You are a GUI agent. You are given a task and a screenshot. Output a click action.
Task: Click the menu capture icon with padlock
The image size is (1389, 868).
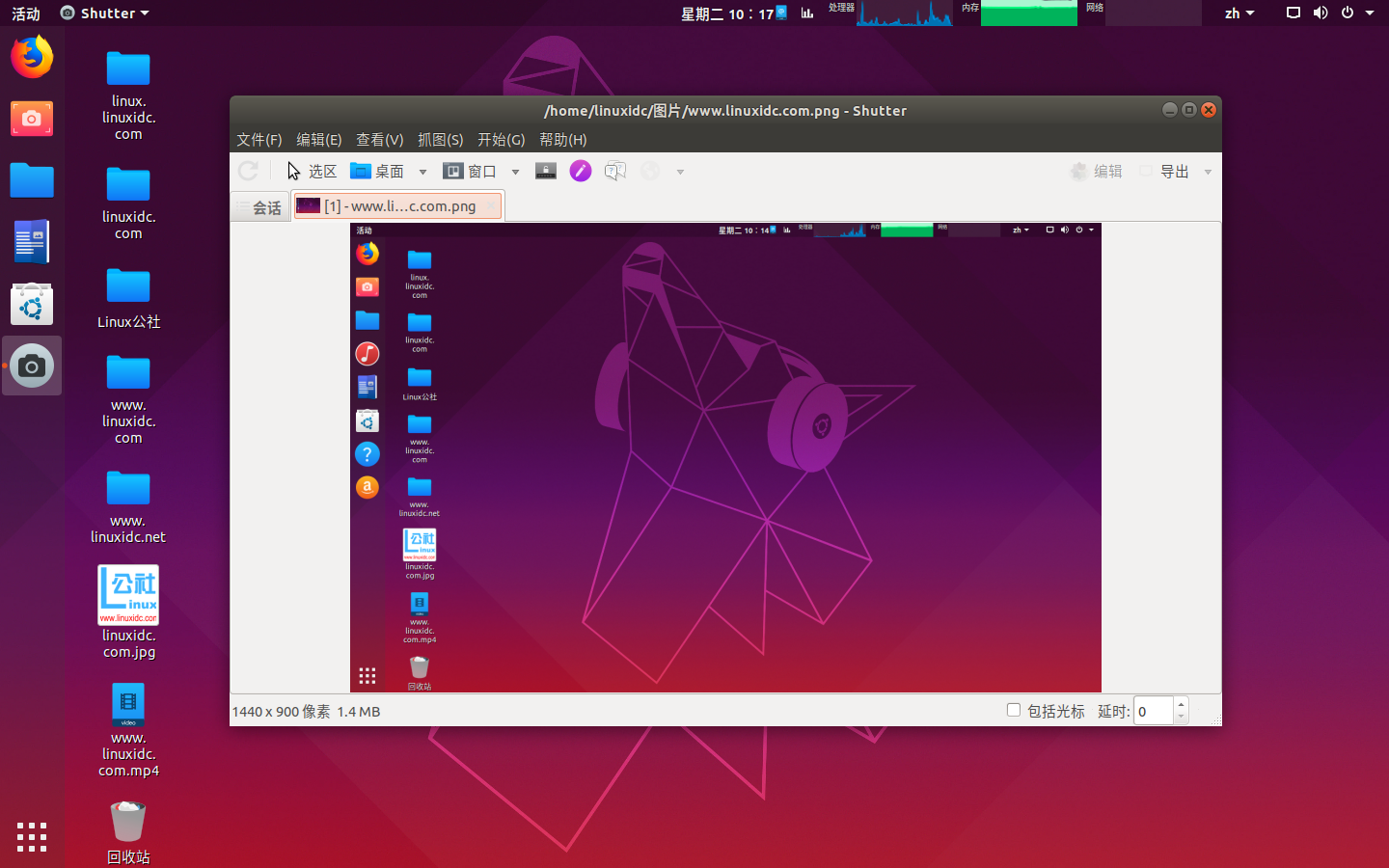[546, 171]
